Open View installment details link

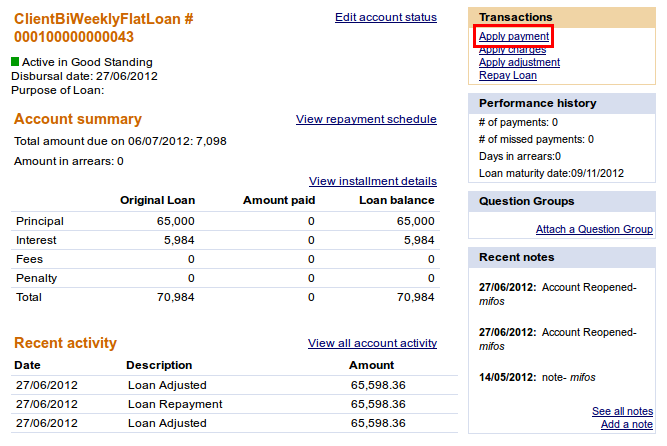[x=372, y=181]
